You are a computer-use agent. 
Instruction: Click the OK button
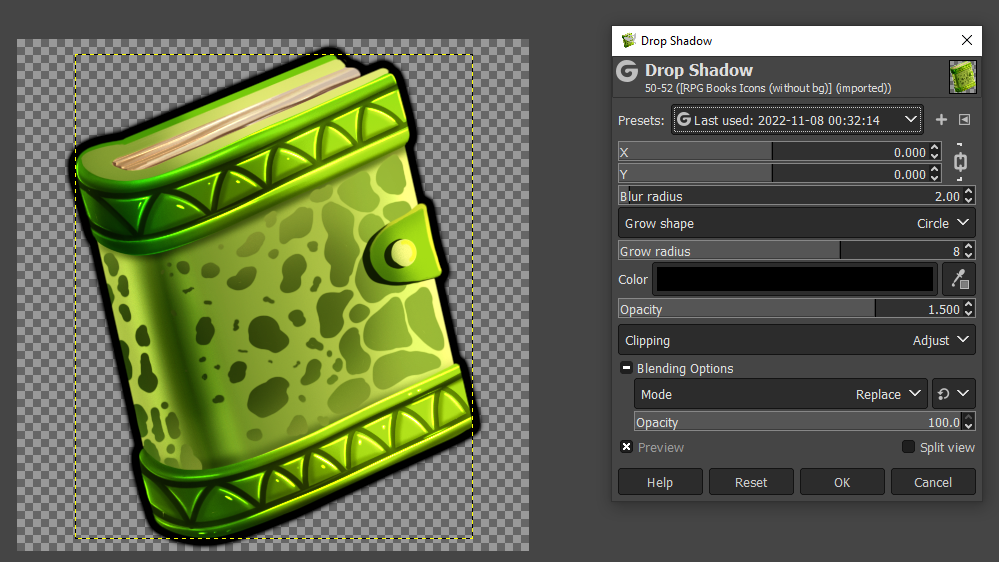click(842, 482)
